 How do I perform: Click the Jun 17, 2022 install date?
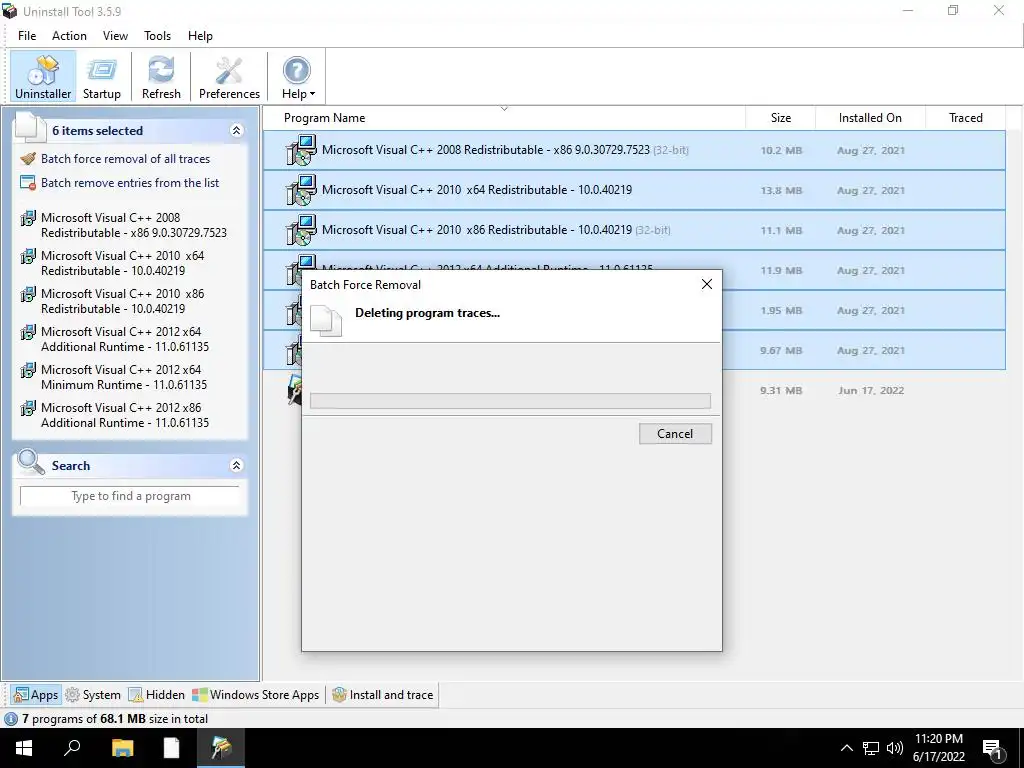(871, 391)
